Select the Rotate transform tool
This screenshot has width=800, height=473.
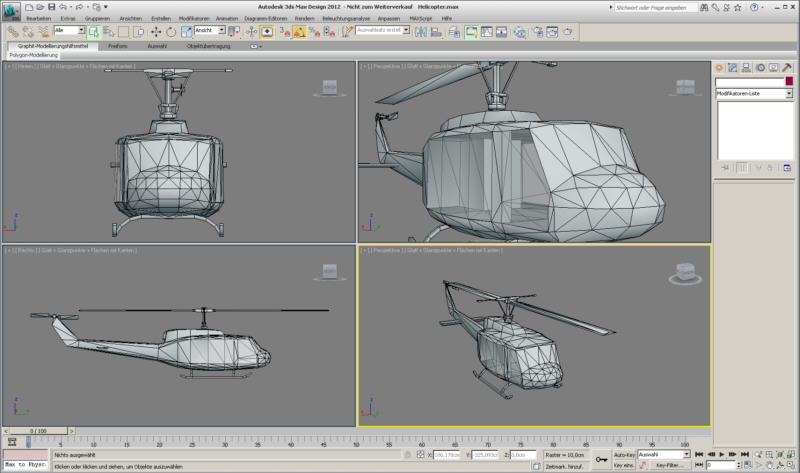[x=170, y=32]
